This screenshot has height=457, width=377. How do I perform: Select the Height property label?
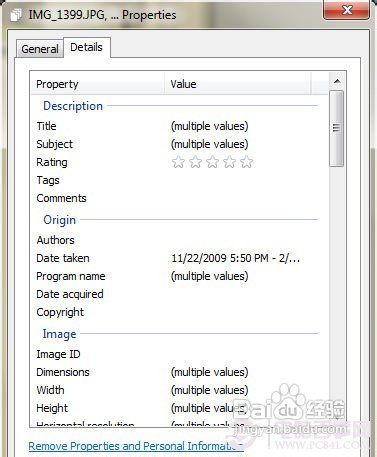click(x=52, y=408)
